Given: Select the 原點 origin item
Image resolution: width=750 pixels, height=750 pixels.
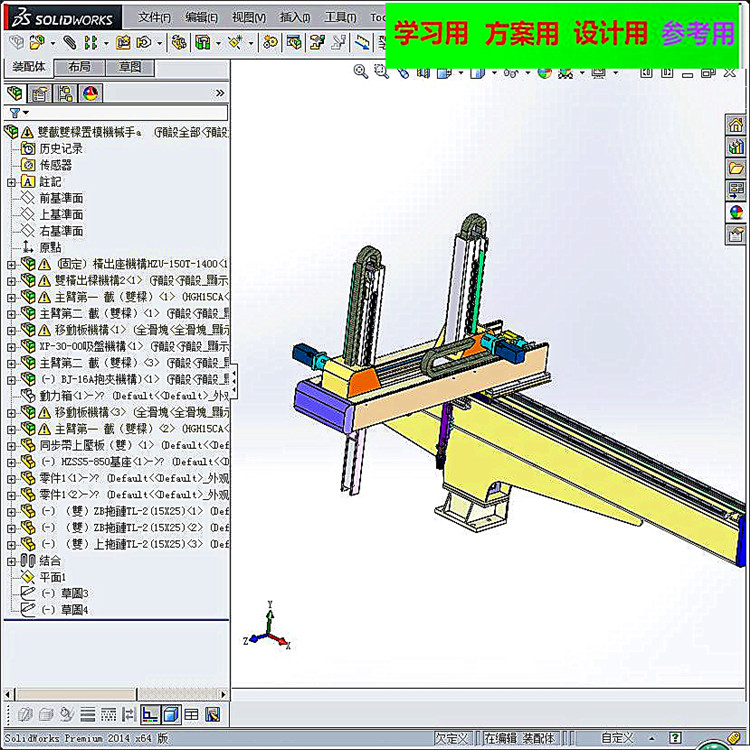Looking at the screenshot, I should 42,247.
